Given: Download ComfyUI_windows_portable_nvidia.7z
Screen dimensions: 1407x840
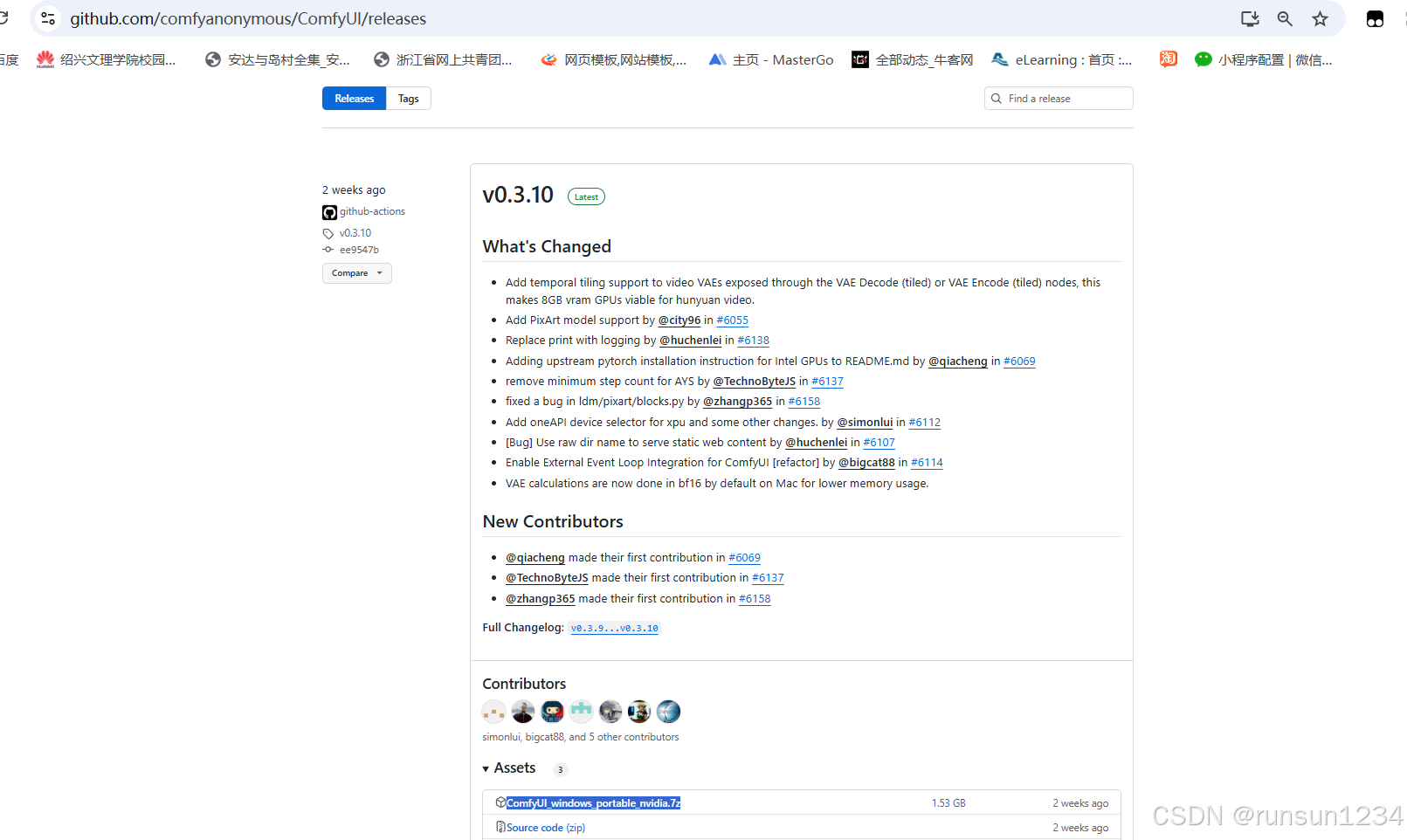Looking at the screenshot, I should click(594, 803).
